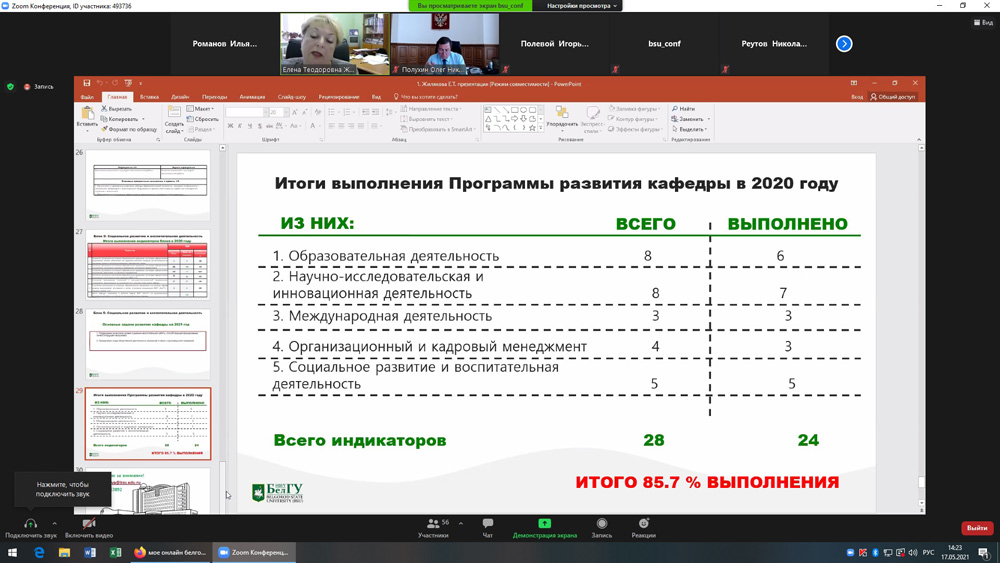Toggle underline Ч formatting
This screenshot has width=1000, height=563.
click(x=249, y=126)
